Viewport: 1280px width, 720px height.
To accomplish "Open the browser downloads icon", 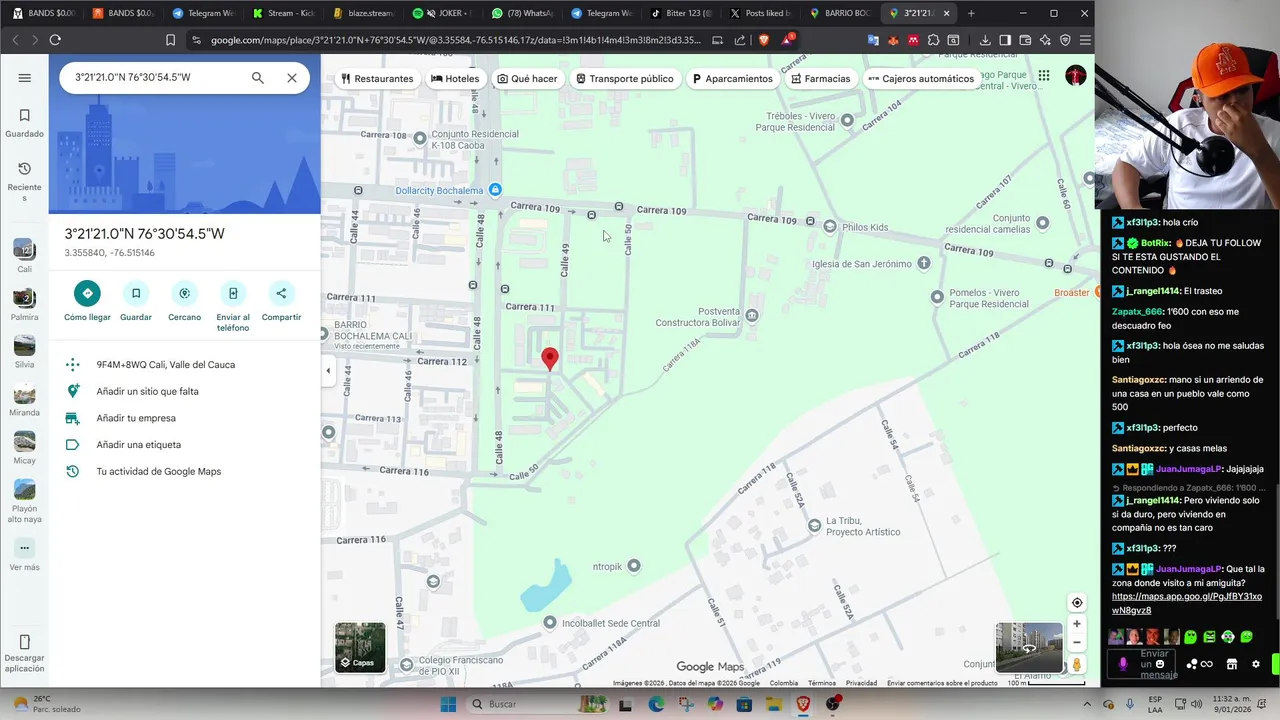I will coord(985,40).
